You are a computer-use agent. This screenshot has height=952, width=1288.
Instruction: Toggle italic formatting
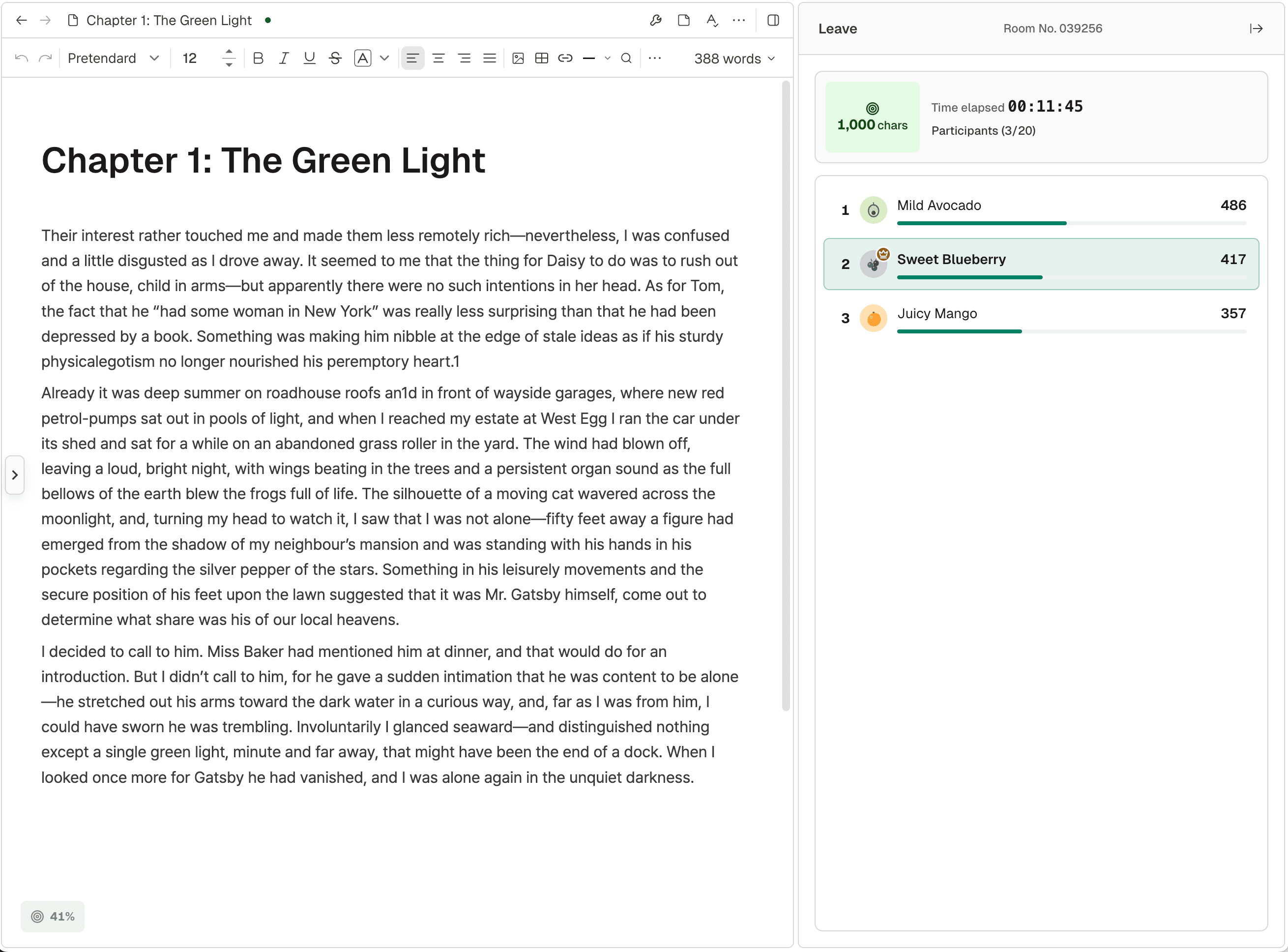point(283,58)
